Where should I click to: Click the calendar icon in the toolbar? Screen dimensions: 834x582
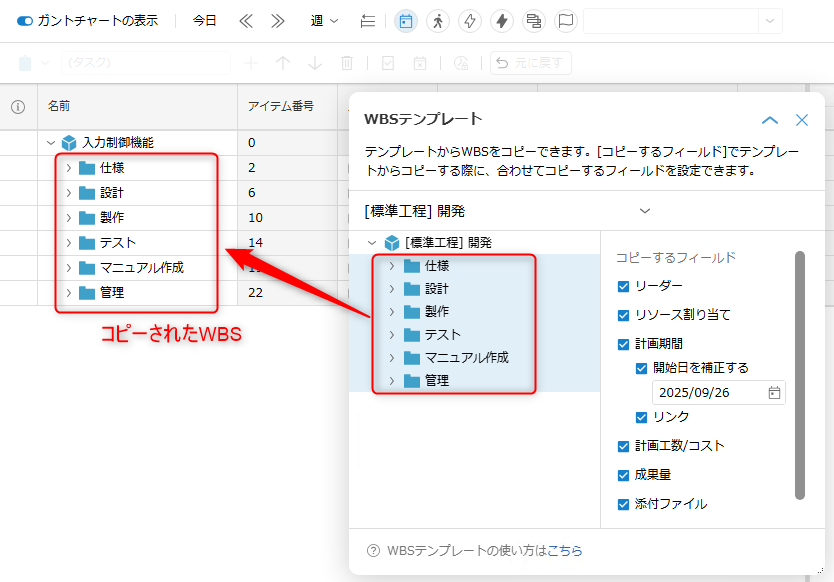click(x=405, y=21)
